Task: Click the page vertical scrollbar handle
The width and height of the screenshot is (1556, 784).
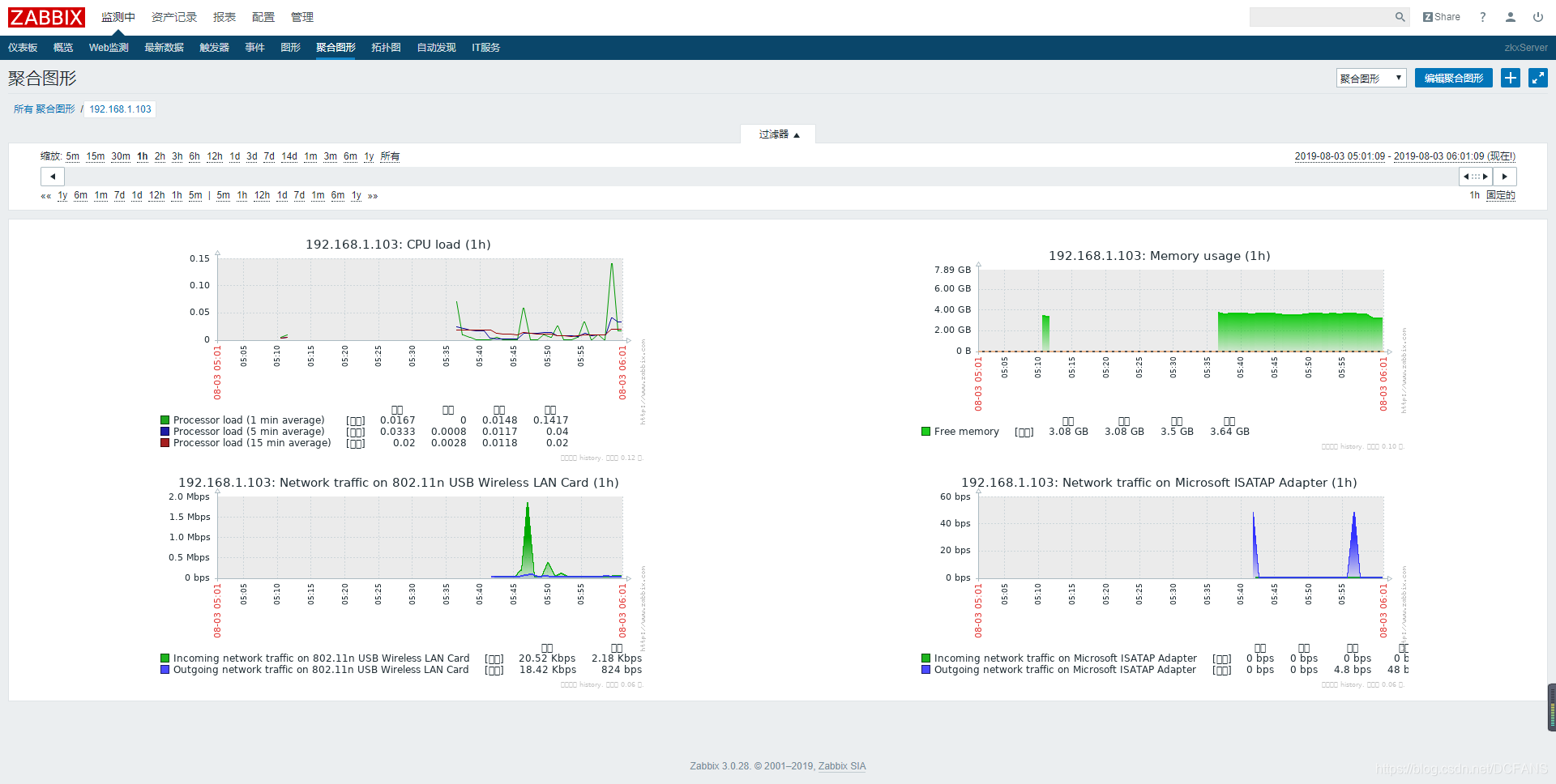Action: pos(1551,708)
